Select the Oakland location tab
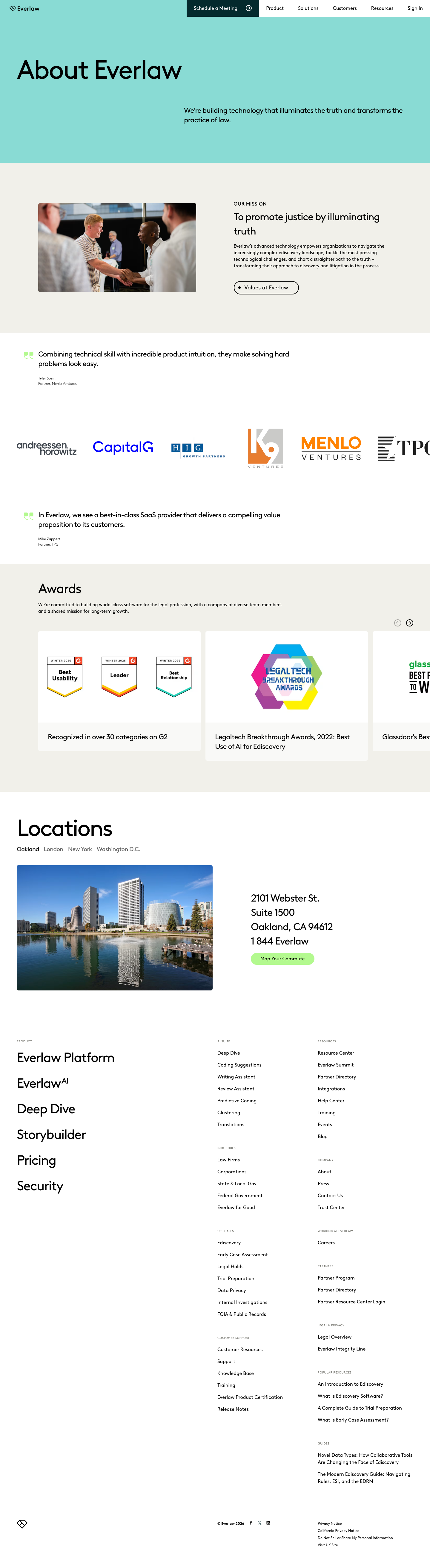The image size is (430, 1568). click(x=28, y=849)
